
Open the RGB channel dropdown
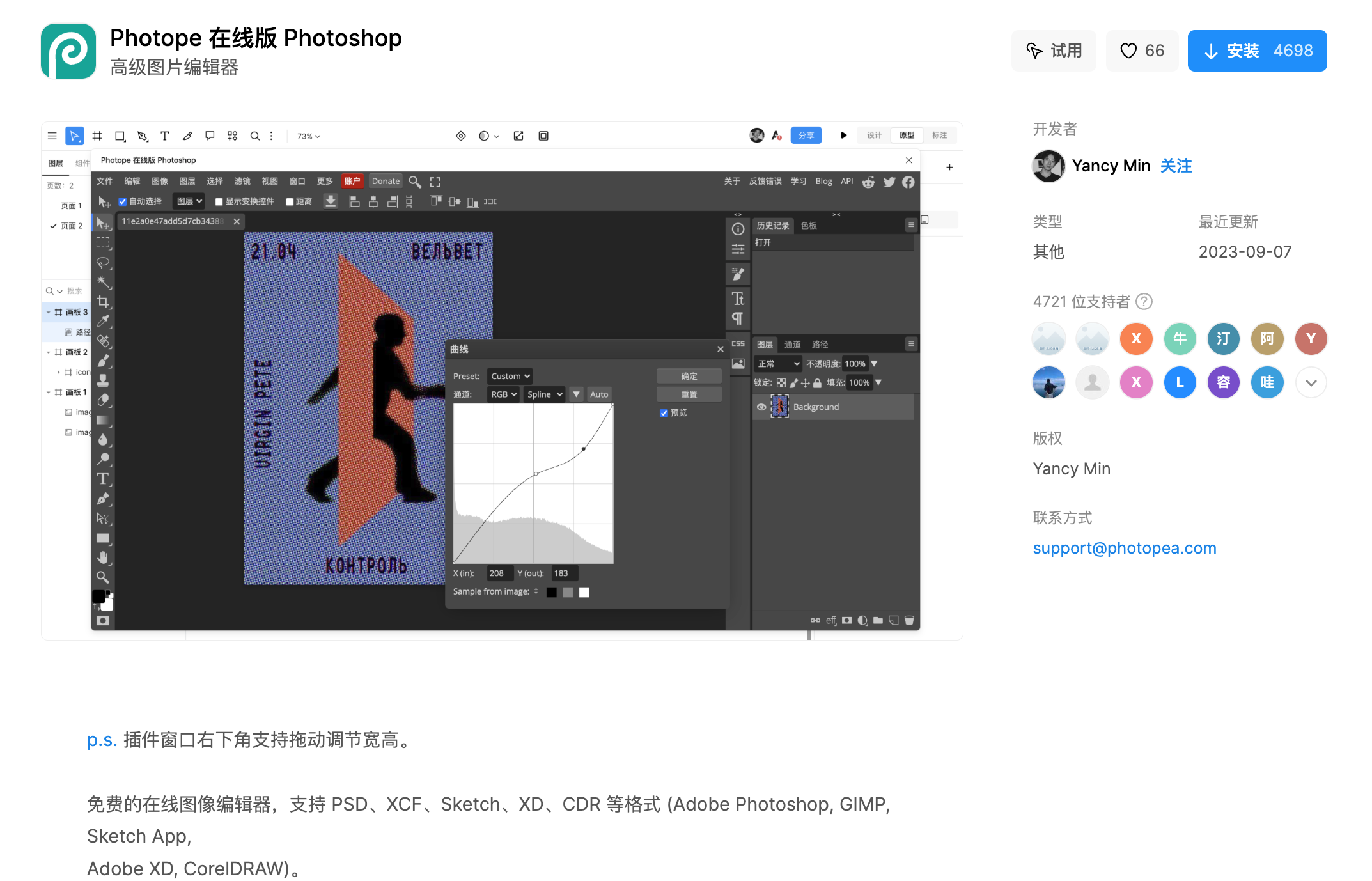coord(503,394)
